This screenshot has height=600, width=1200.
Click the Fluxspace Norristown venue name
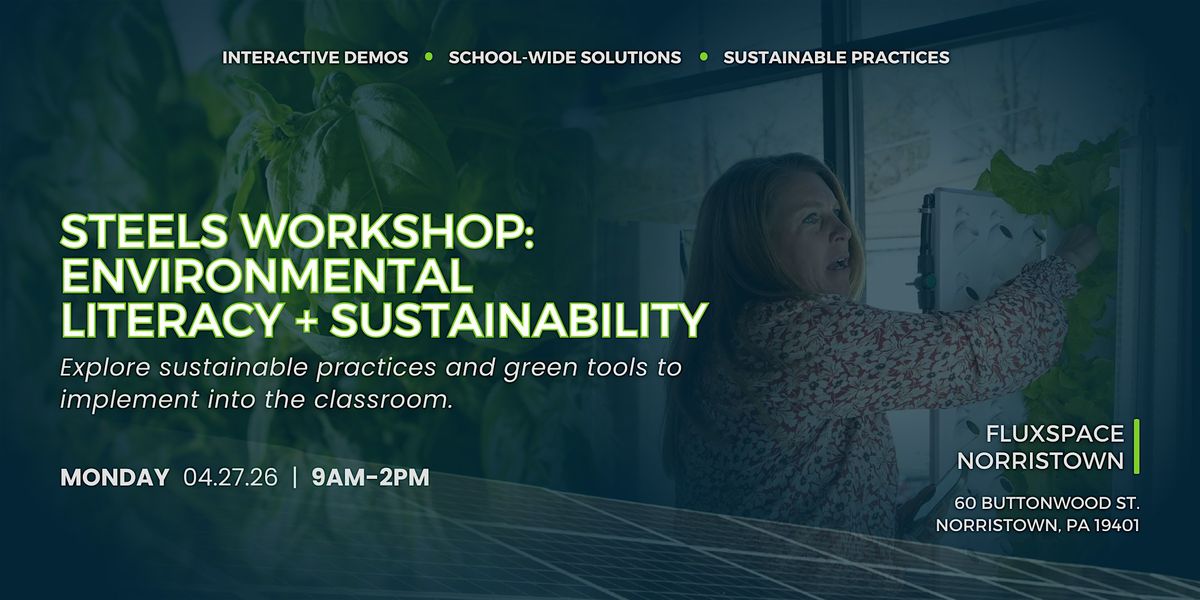point(1040,447)
